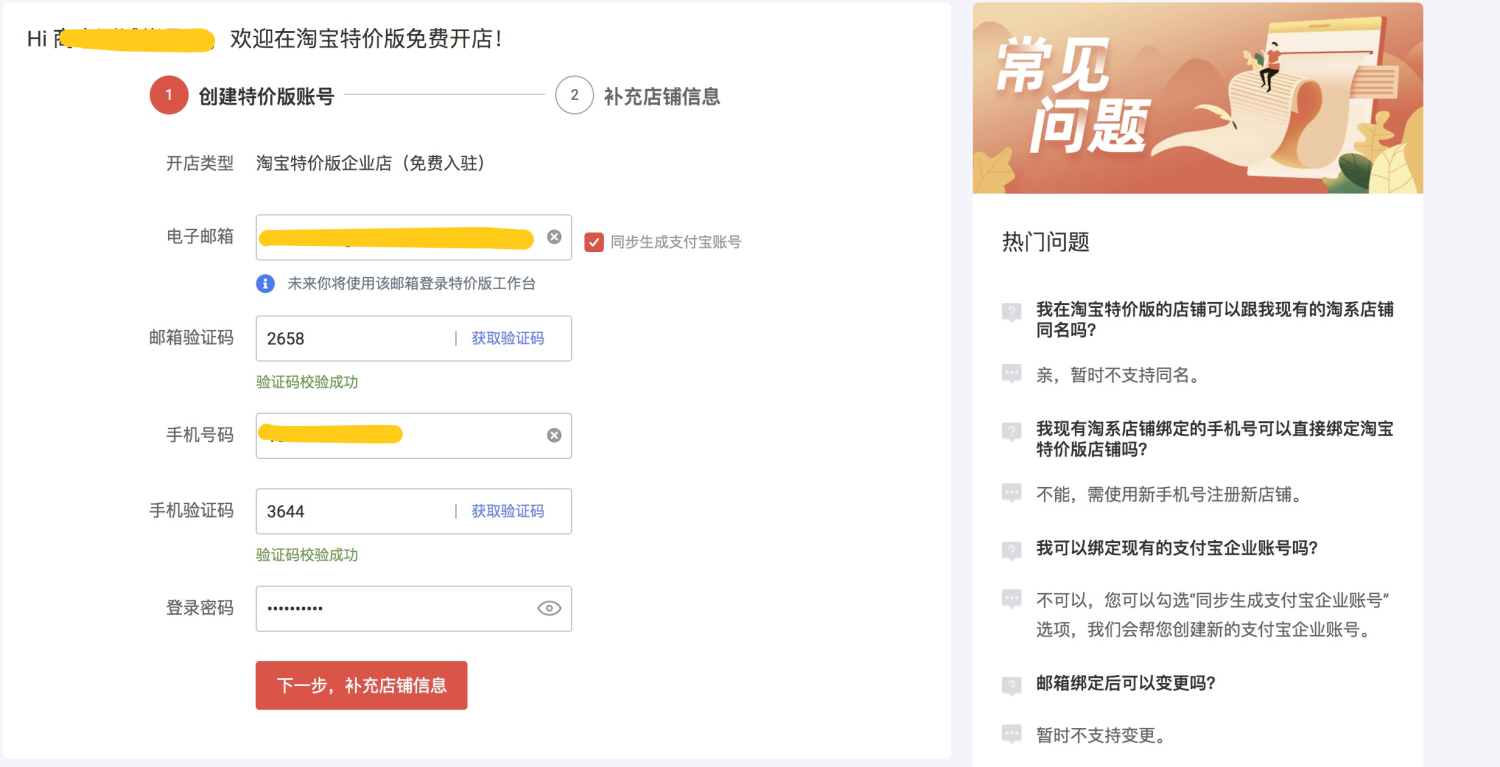This screenshot has height=767, width=1500.
Task: Uncheck 同步生成支付宝账号 checkbox
Action: coord(594,241)
